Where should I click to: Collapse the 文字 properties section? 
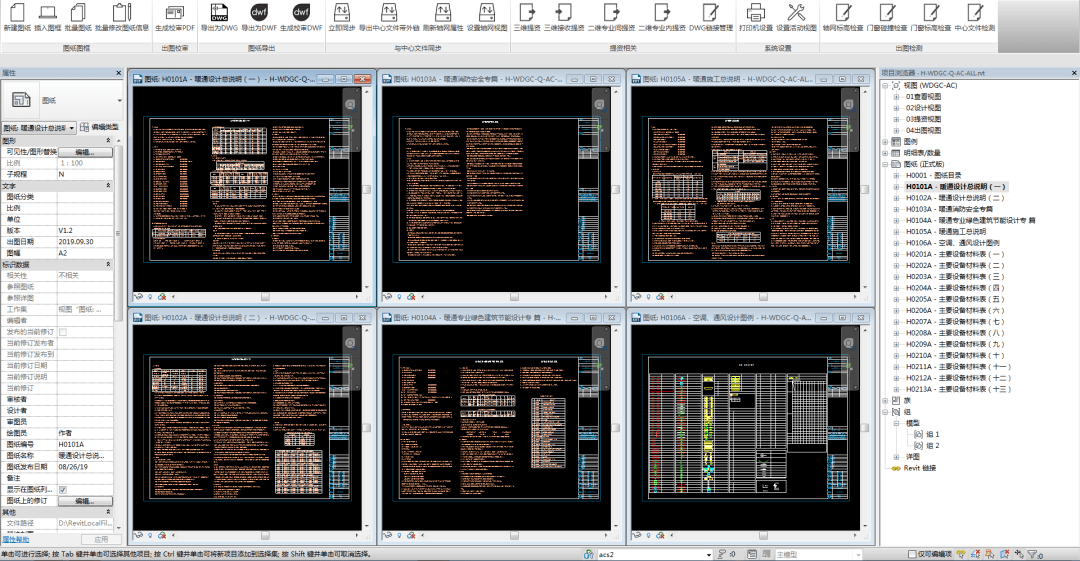(x=108, y=186)
